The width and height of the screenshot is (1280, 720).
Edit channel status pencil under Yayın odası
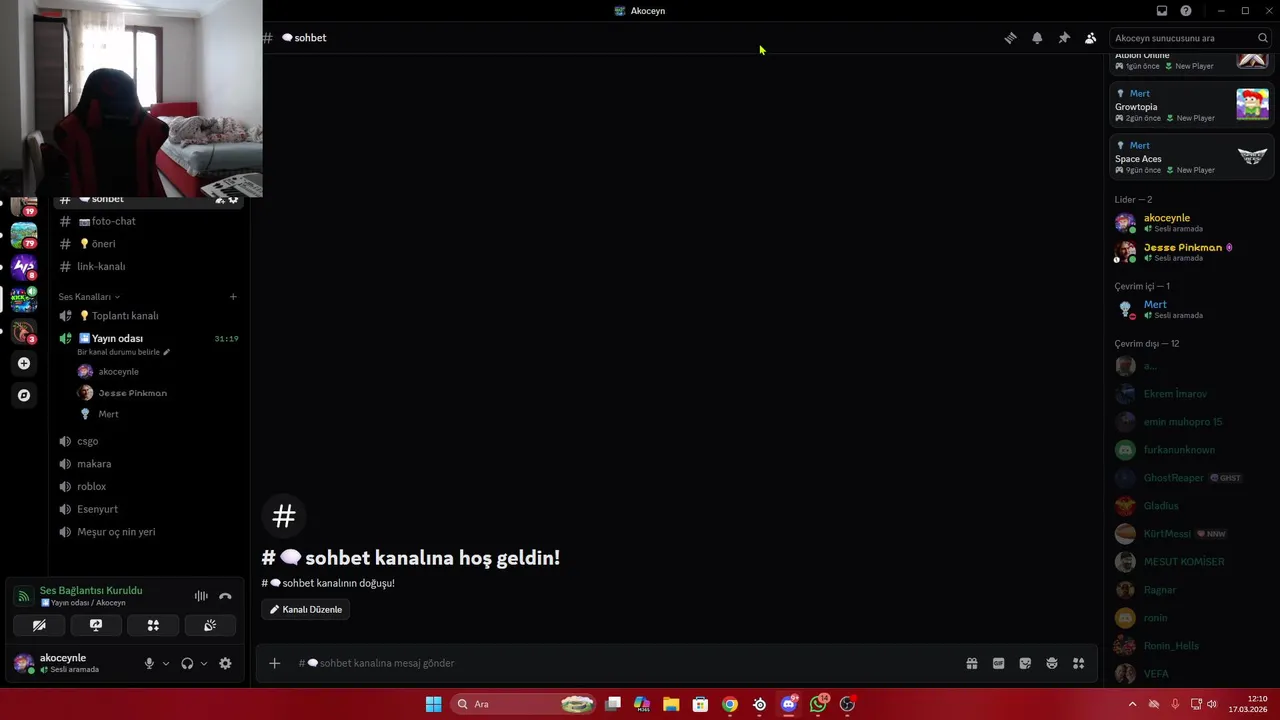167,352
